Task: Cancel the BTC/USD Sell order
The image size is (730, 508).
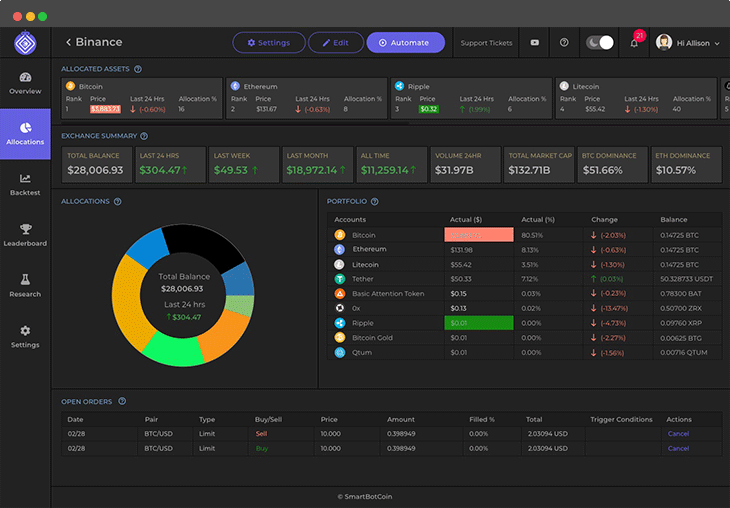Action: tap(678, 433)
